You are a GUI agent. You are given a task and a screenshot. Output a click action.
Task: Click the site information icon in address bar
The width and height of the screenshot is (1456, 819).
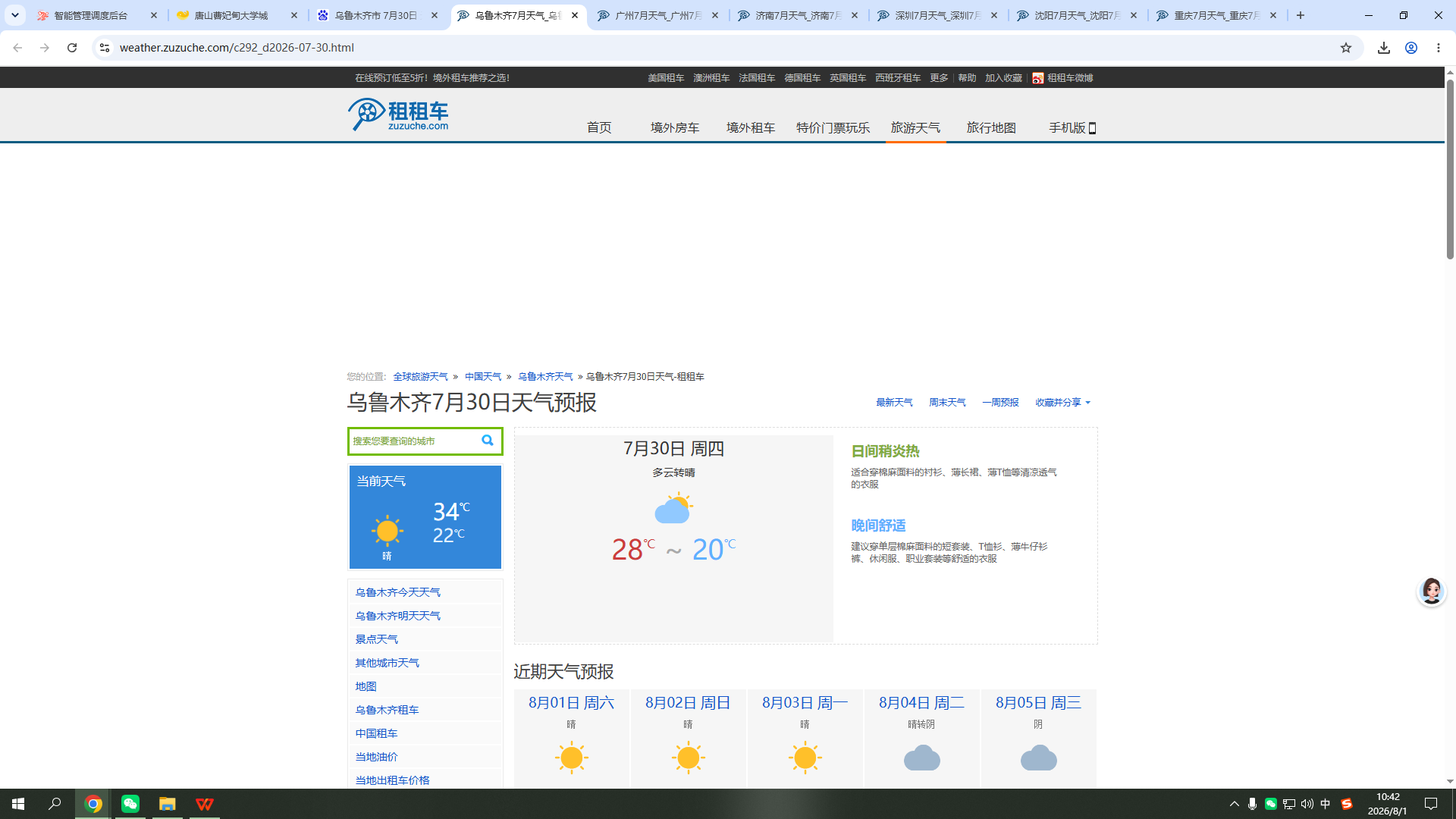pos(105,48)
